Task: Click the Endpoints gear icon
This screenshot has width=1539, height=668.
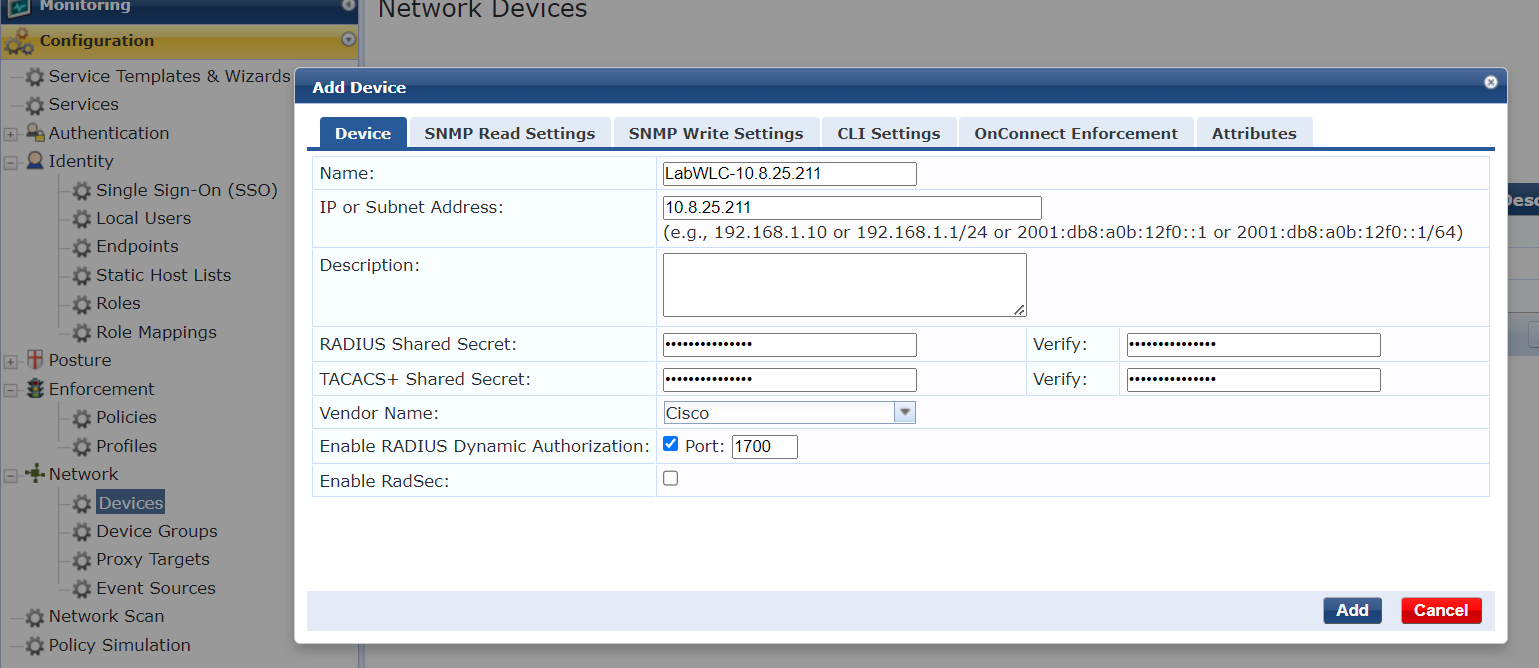Action: (82, 247)
